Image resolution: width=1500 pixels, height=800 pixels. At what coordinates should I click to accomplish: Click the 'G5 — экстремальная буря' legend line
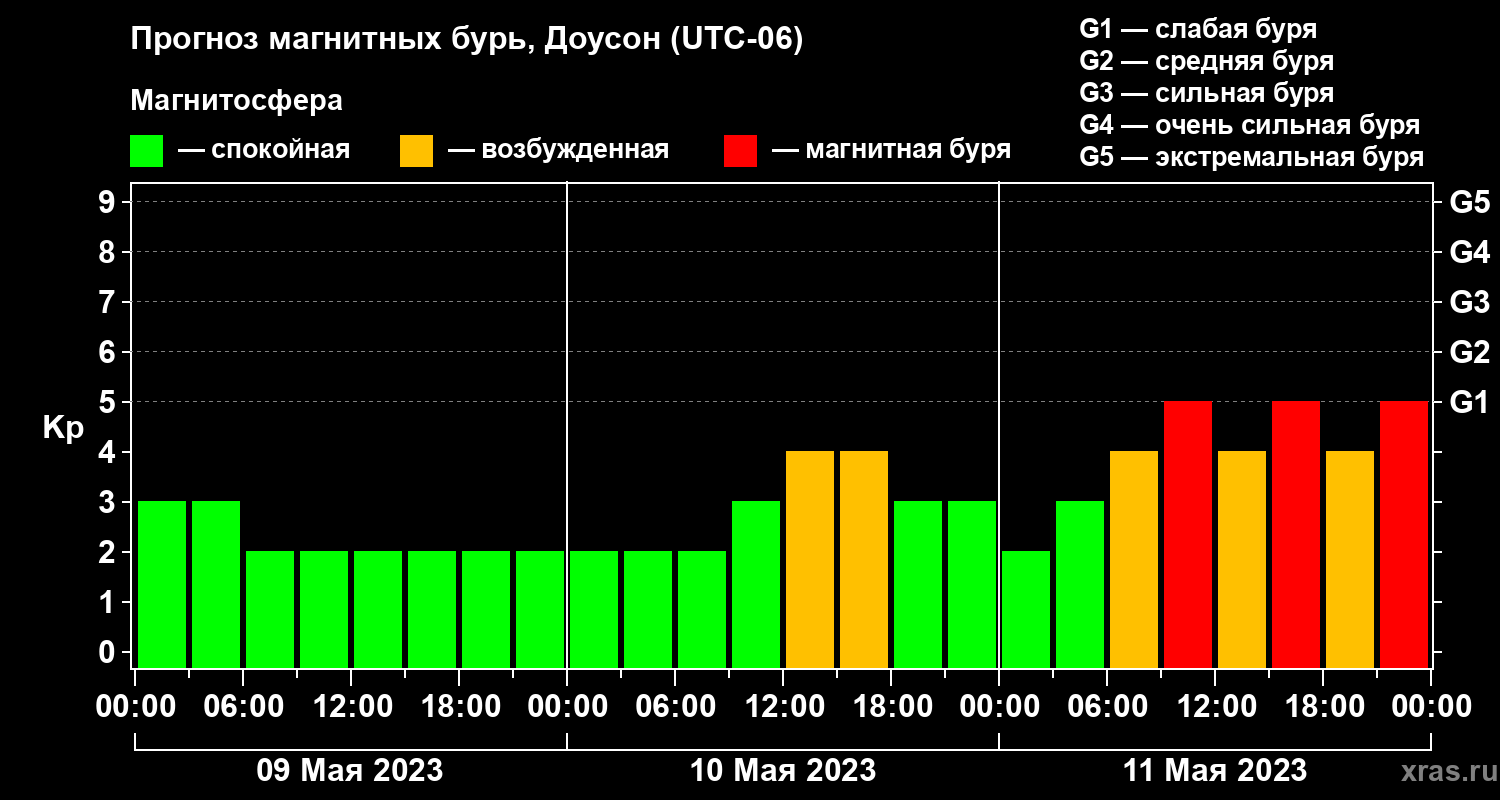[x=1252, y=157]
